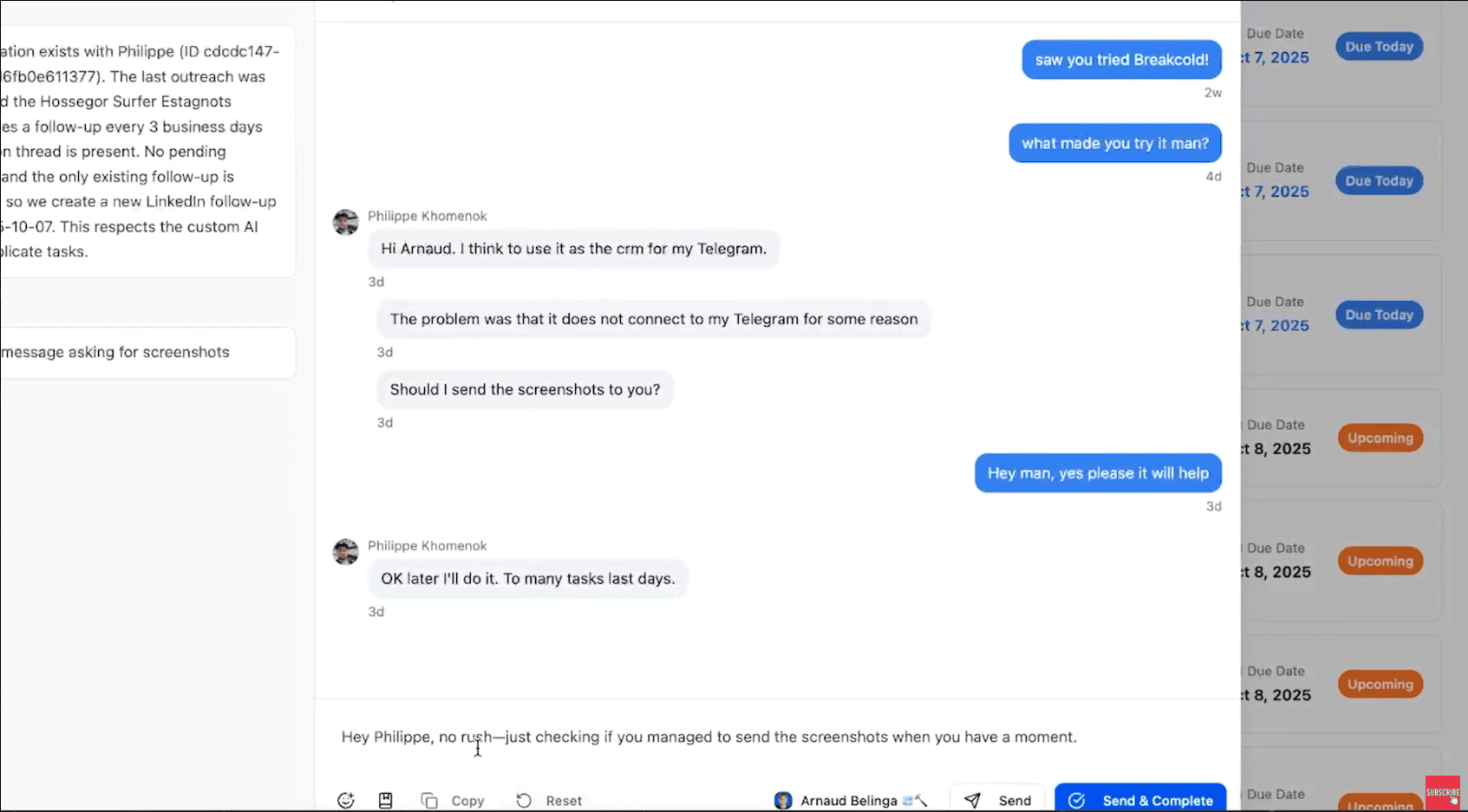This screenshot has width=1468, height=812.
Task: Click the Reset label to clear draft
Action: [x=563, y=800]
